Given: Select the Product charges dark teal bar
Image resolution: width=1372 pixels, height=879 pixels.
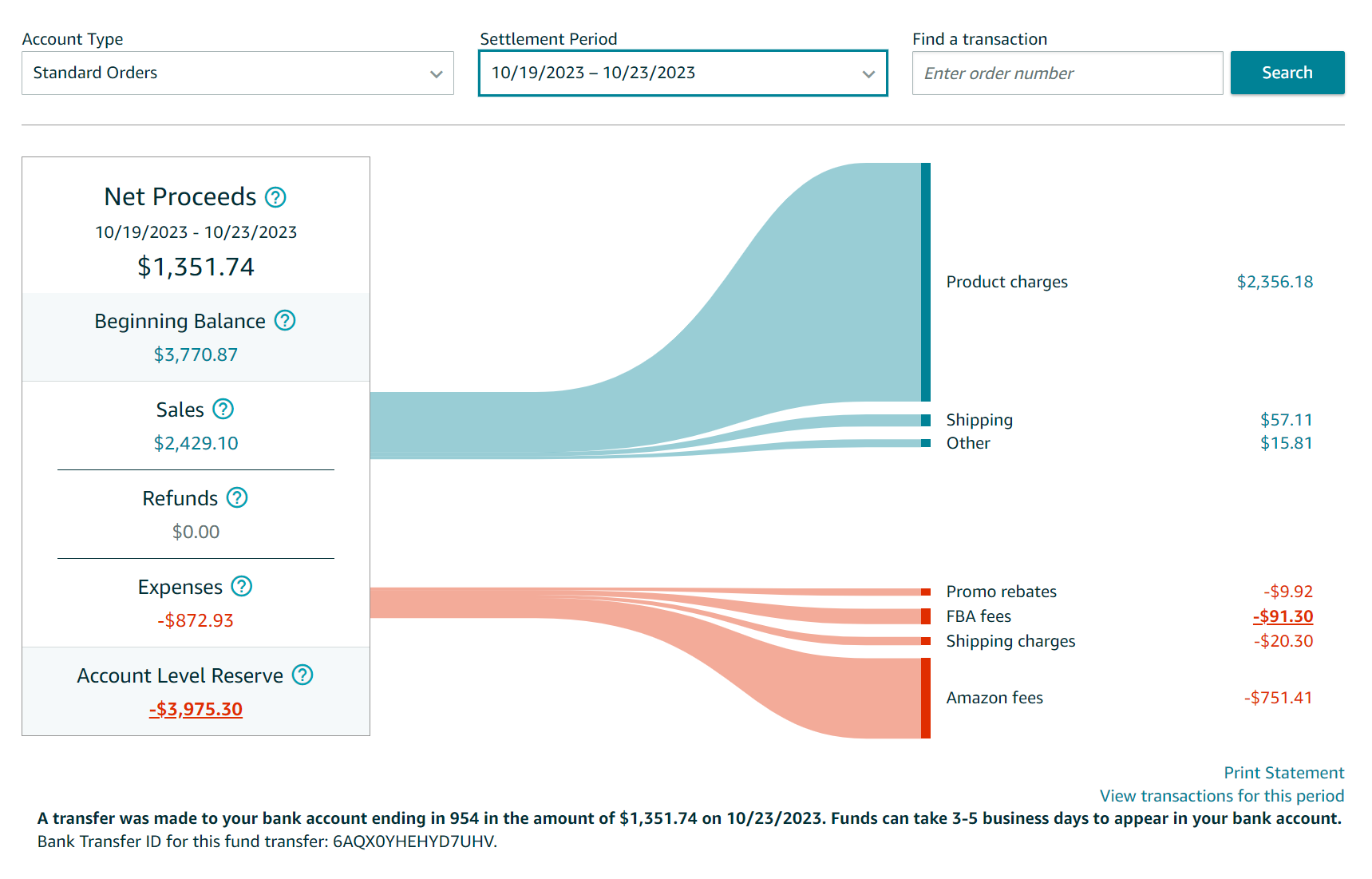Looking at the screenshot, I should 926,282.
